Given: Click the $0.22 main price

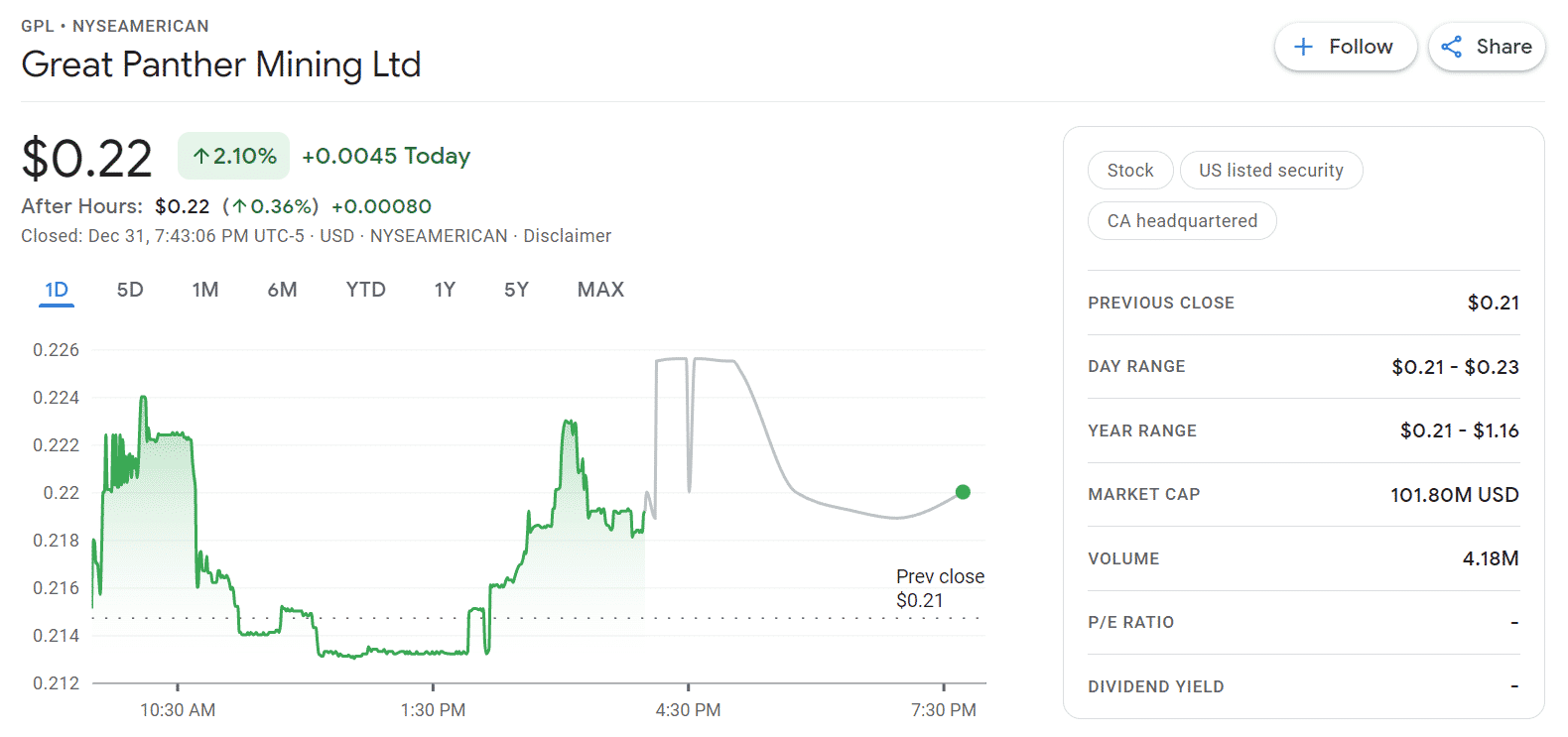Looking at the screenshot, I should pos(86,159).
